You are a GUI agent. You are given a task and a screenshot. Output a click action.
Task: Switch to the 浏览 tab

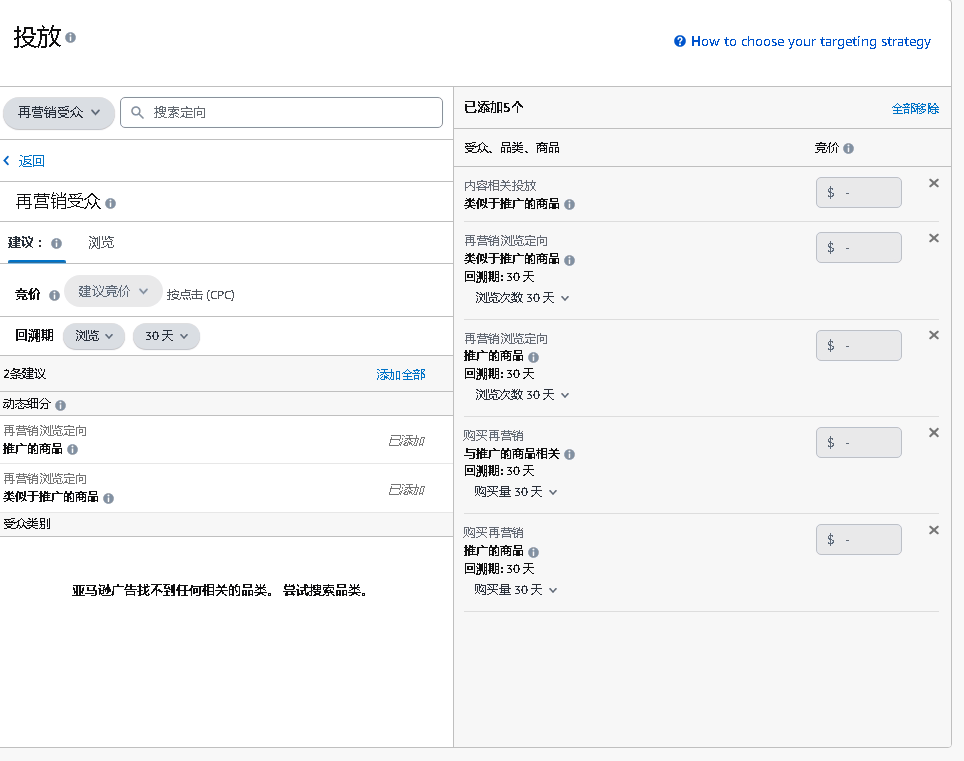coord(100,242)
